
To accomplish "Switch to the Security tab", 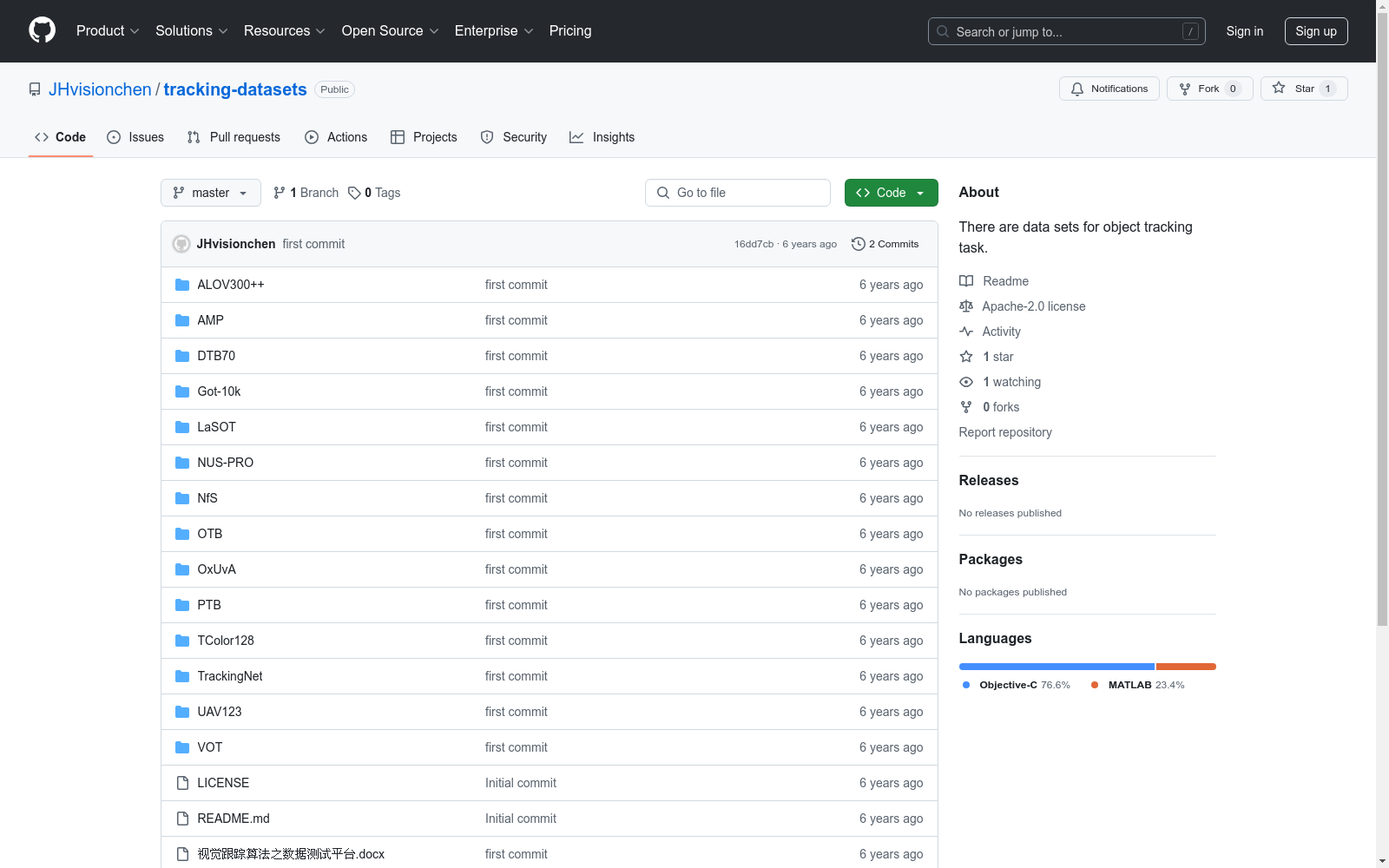I will pyautogui.click(x=514, y=137).
